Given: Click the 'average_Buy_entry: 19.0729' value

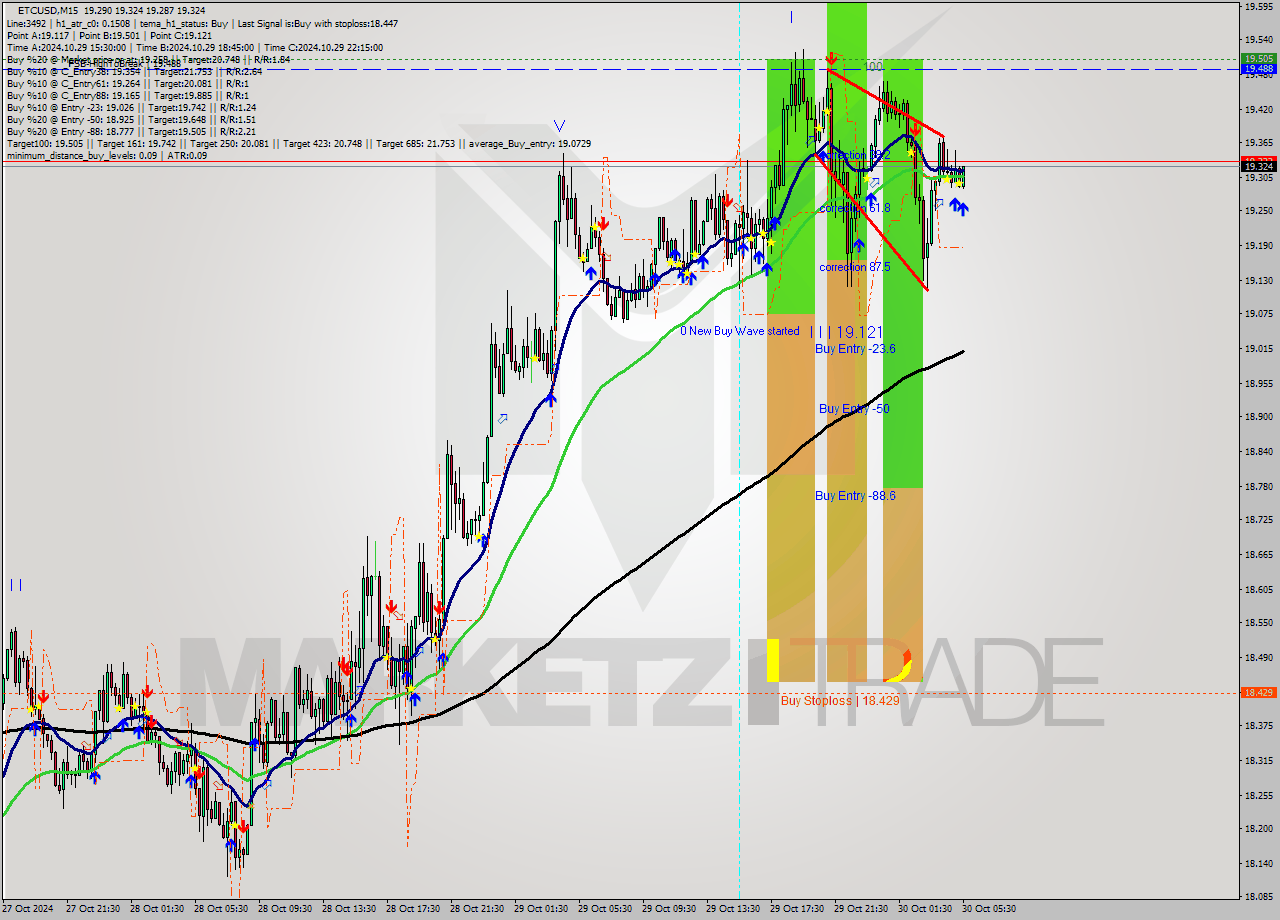Looking at the screenshot, I should [x=528, y=144].
